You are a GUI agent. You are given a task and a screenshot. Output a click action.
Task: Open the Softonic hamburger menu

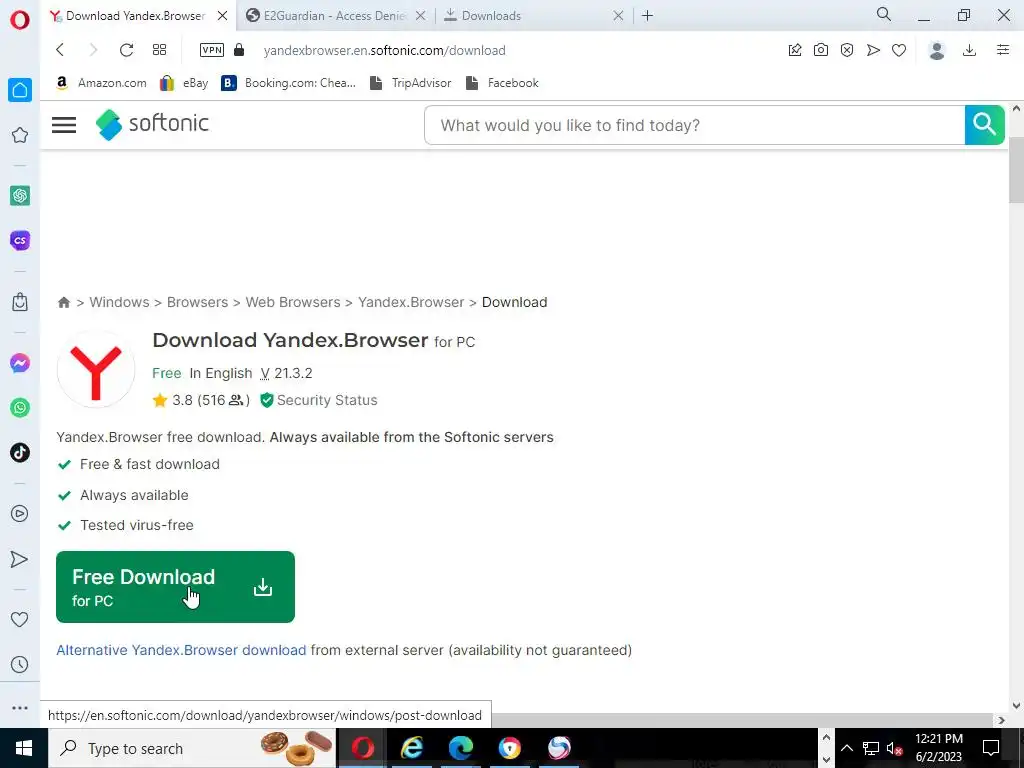pyautogui.click(x=64, y=125)
